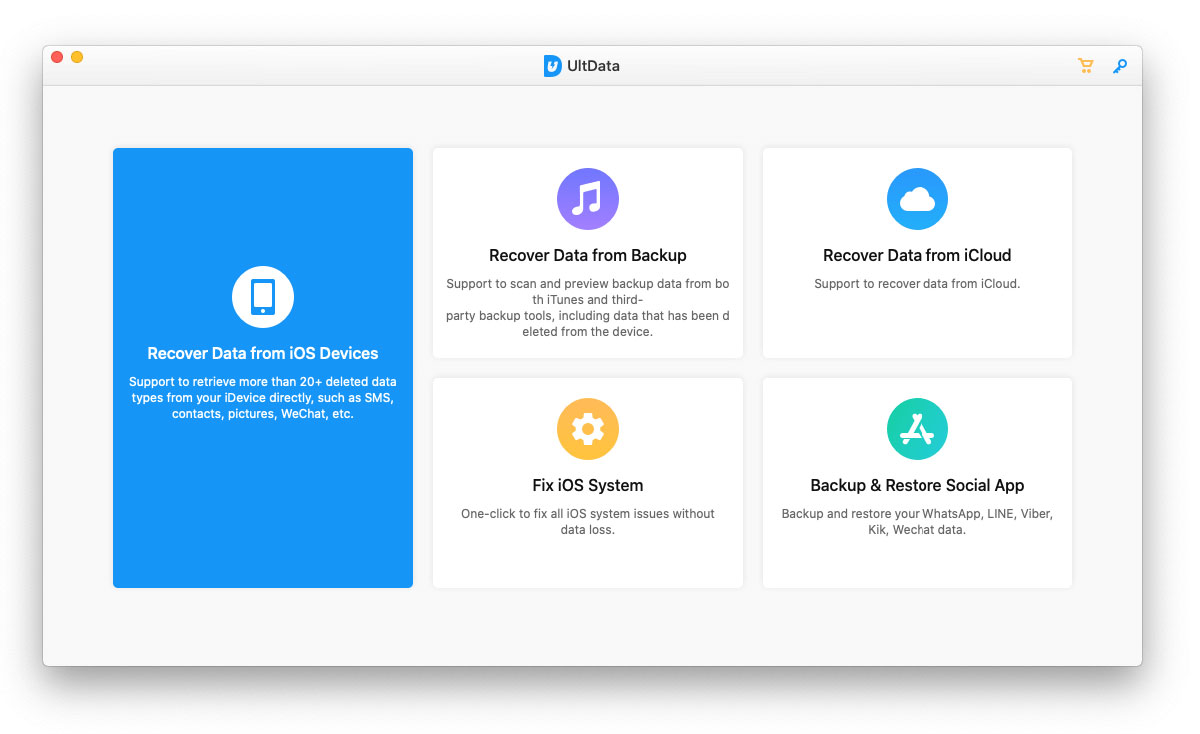
Task: Click the yellow gear Fix iOS System icon
Action: click(588, 429)
